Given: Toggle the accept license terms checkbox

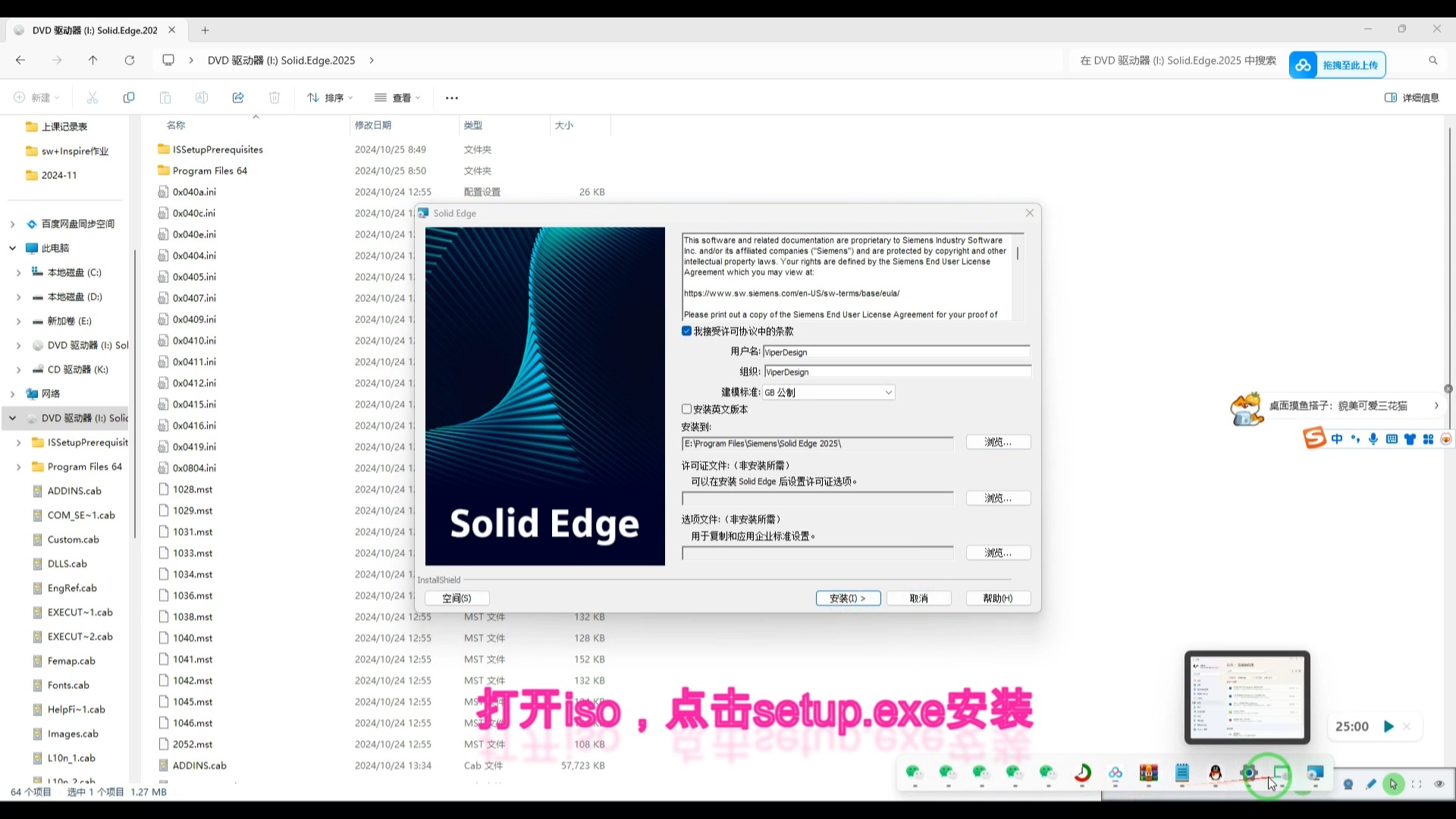Looking at the screenshot, I should point(686,331).
